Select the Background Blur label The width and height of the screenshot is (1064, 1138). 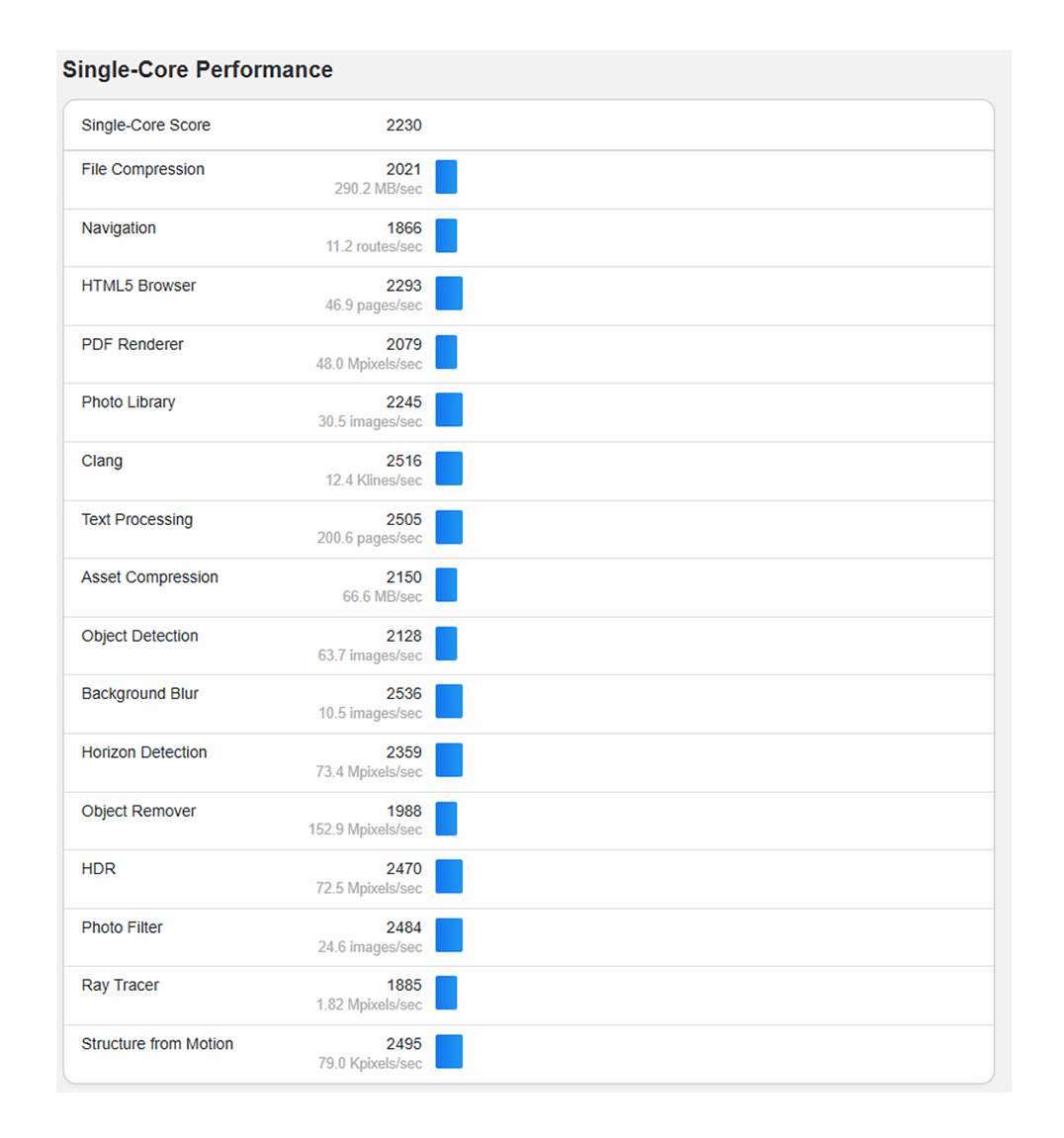139,694
